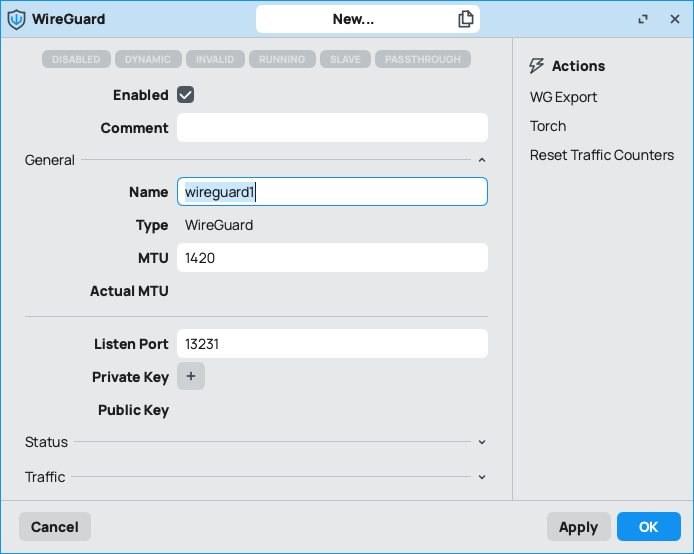Click into the Listen Port field

tap(332, 344)
